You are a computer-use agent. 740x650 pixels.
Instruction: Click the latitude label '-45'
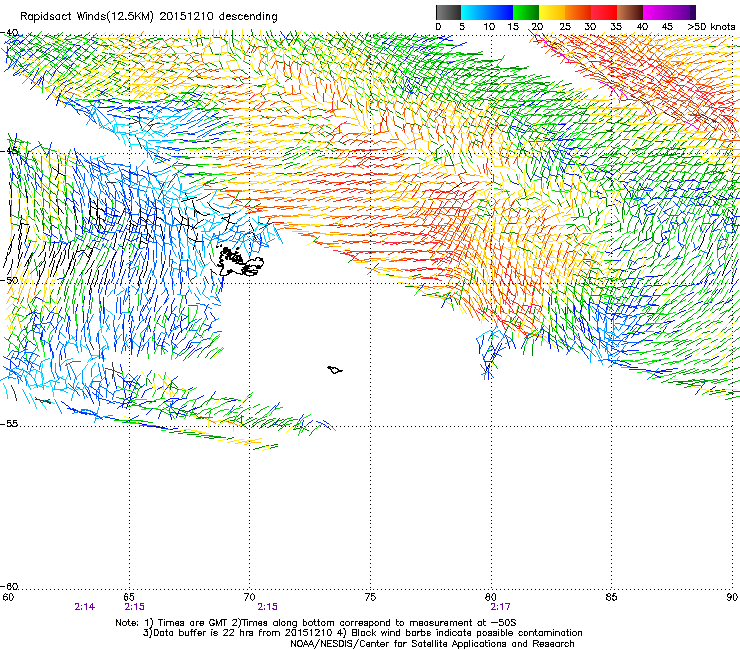click(x=8, y=151)
